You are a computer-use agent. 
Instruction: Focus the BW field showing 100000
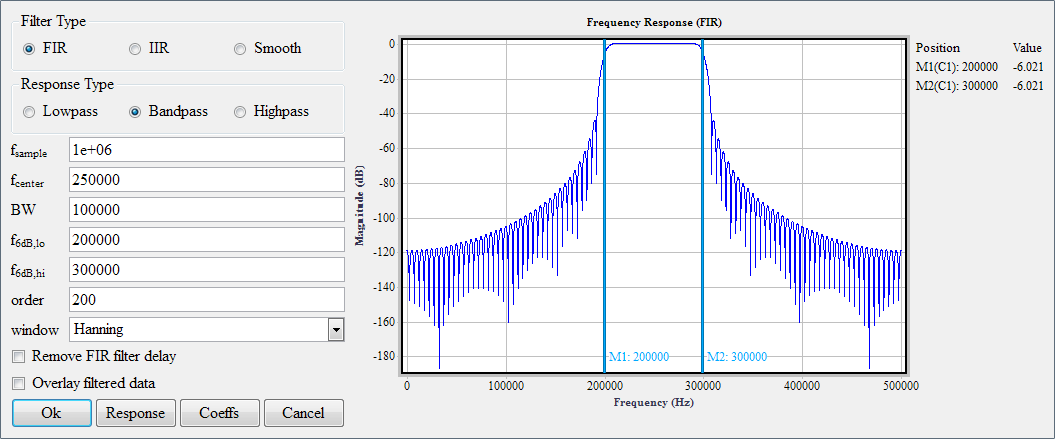point(207,210)
